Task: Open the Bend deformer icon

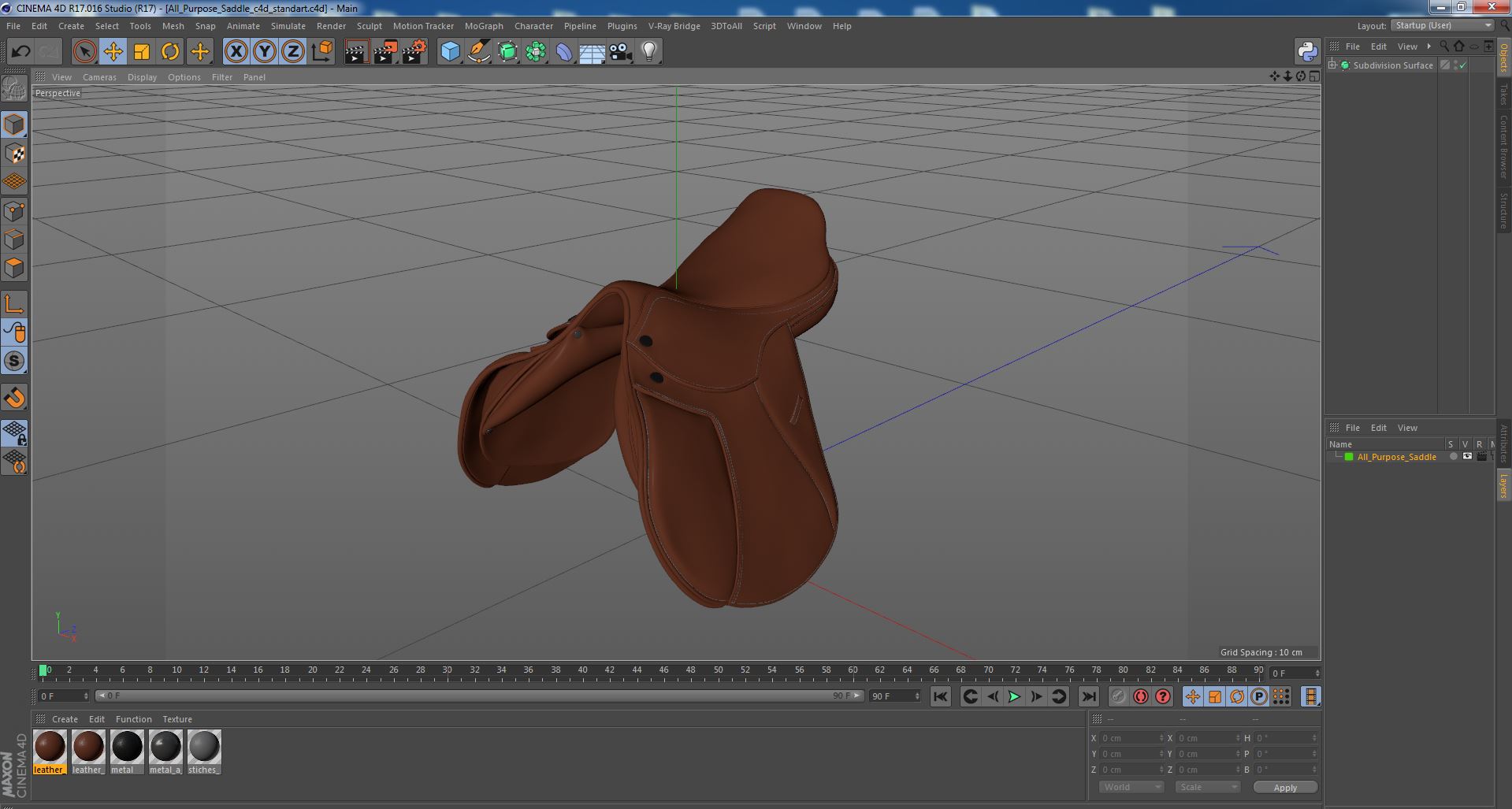Action: click(564, 52)
